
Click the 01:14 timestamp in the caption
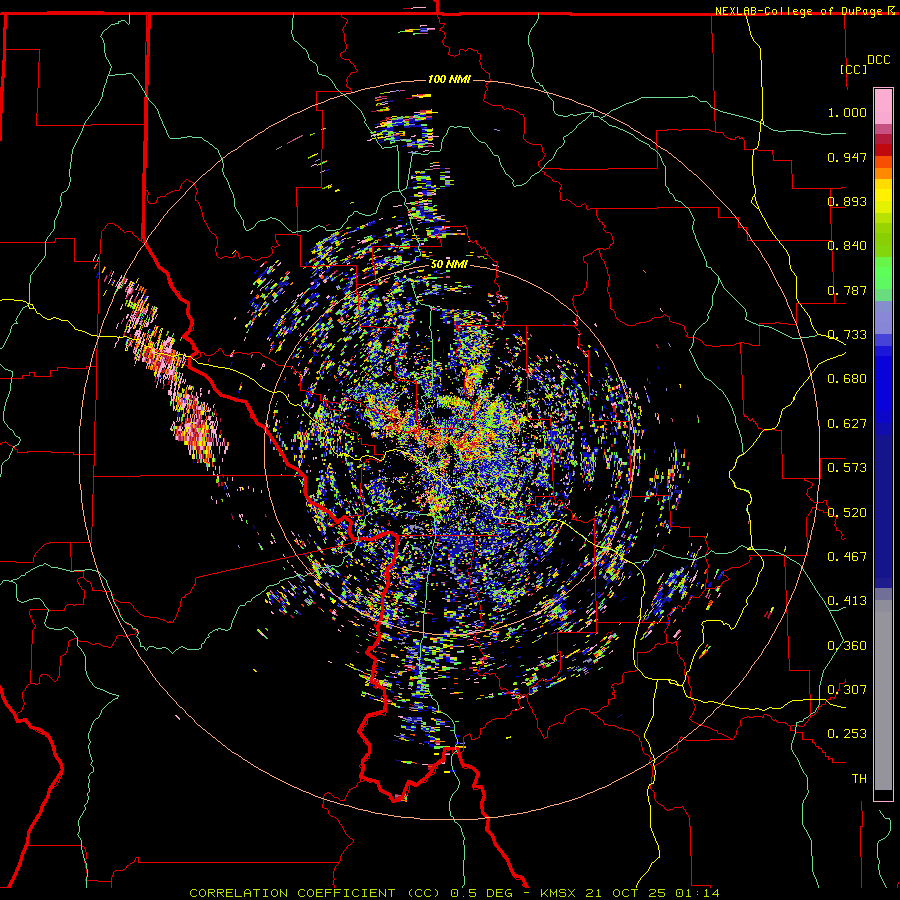(697, 893)
